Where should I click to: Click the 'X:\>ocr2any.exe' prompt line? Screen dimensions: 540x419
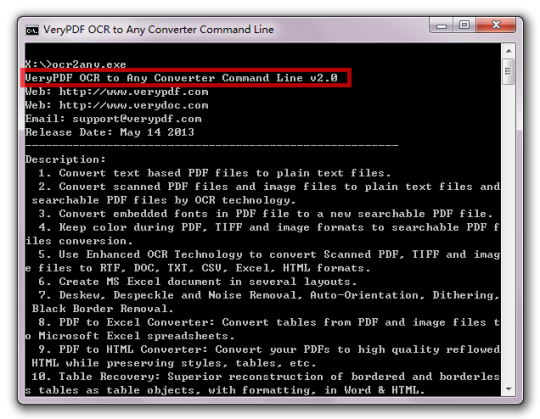click(76, 64)
